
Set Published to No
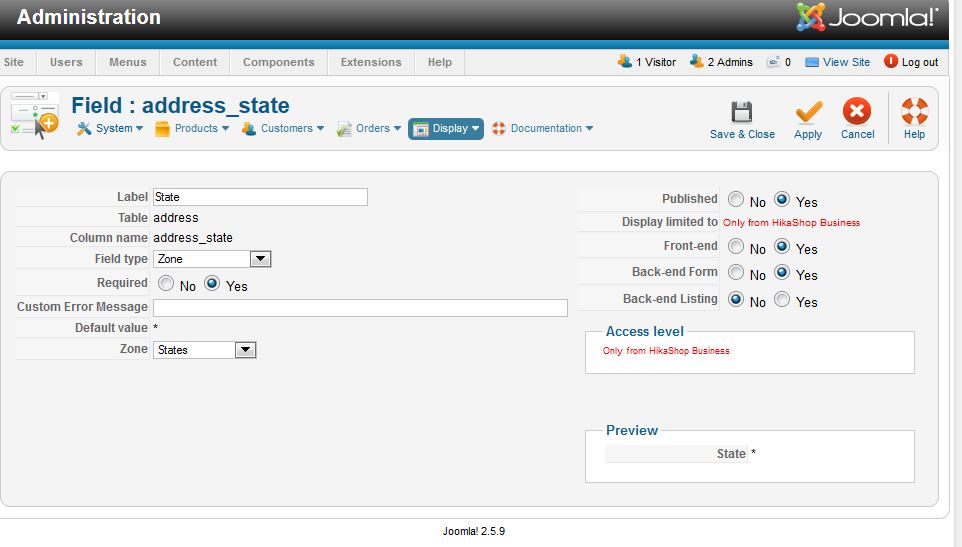(x=736, y=199)
